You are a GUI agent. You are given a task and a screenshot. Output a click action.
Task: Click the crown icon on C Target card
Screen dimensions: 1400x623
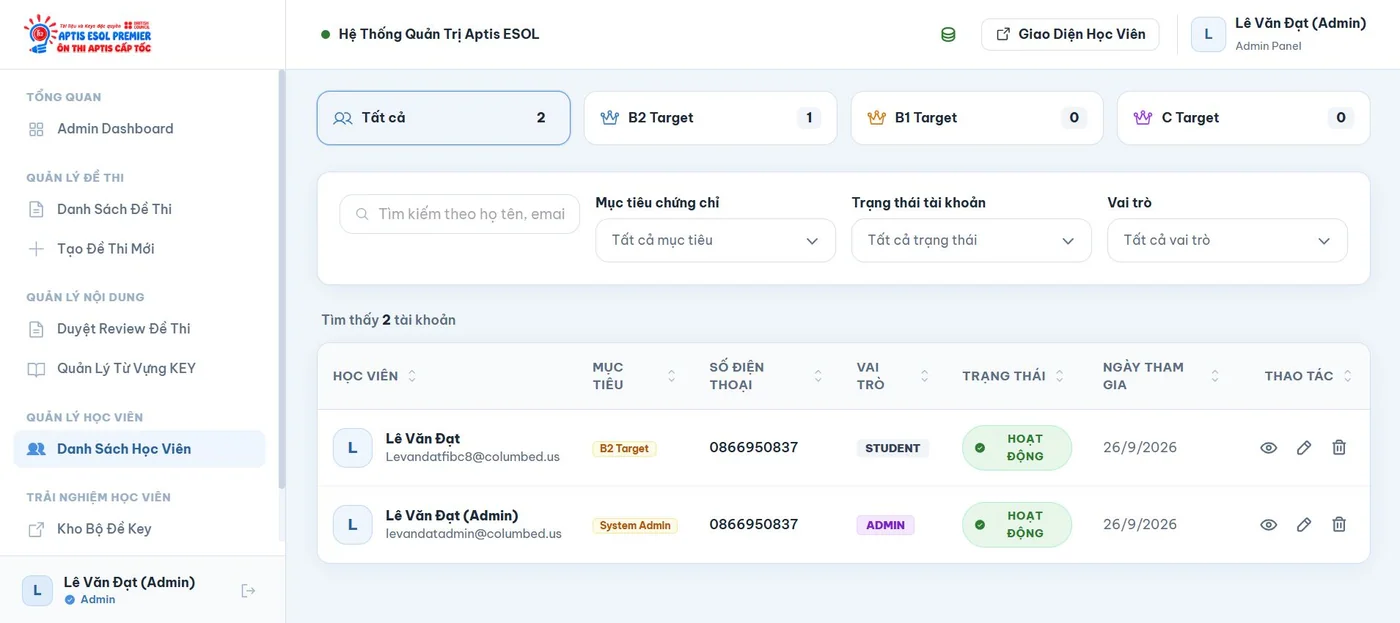(1143, 118)
